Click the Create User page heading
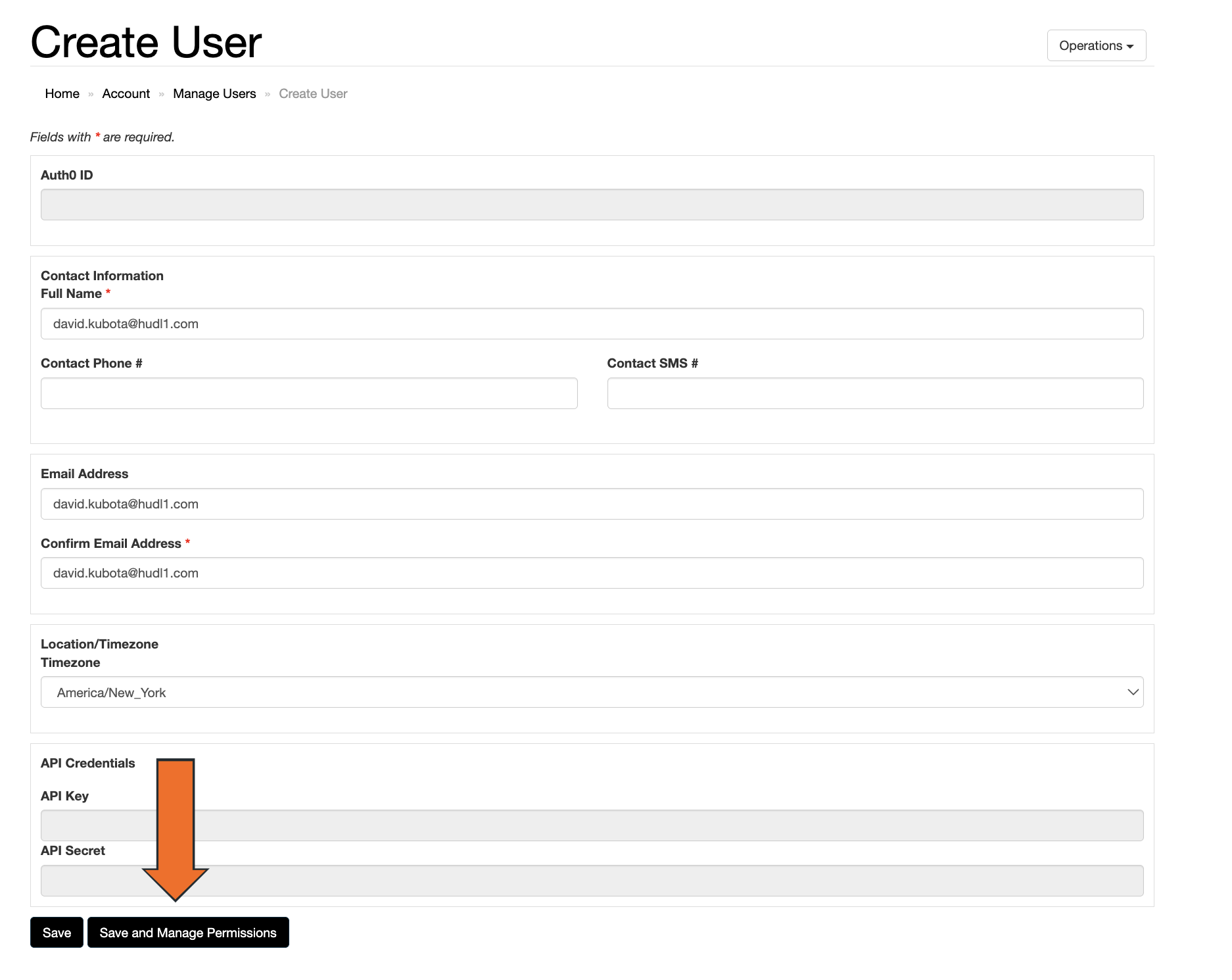This screenshot has width=1232, height=980. pyautogui.click(x=145, y=42)
